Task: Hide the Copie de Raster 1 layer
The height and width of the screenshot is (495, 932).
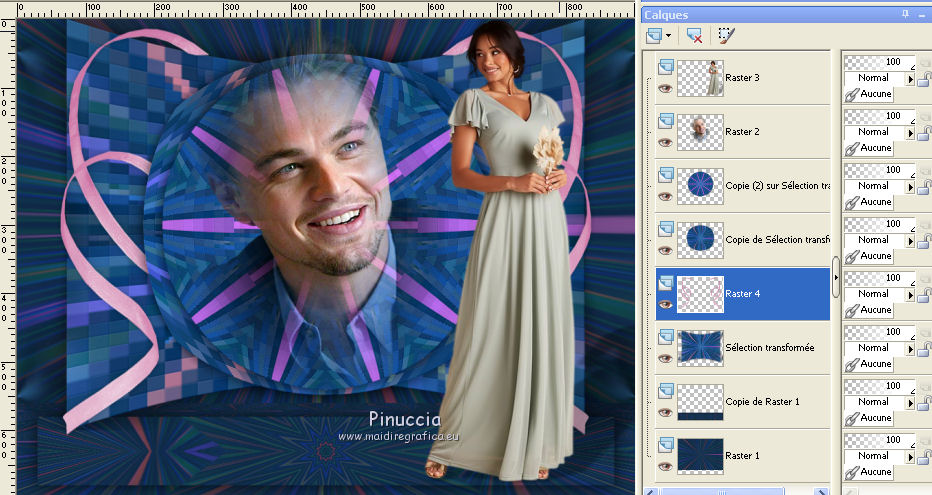Action: coord(666,412)
